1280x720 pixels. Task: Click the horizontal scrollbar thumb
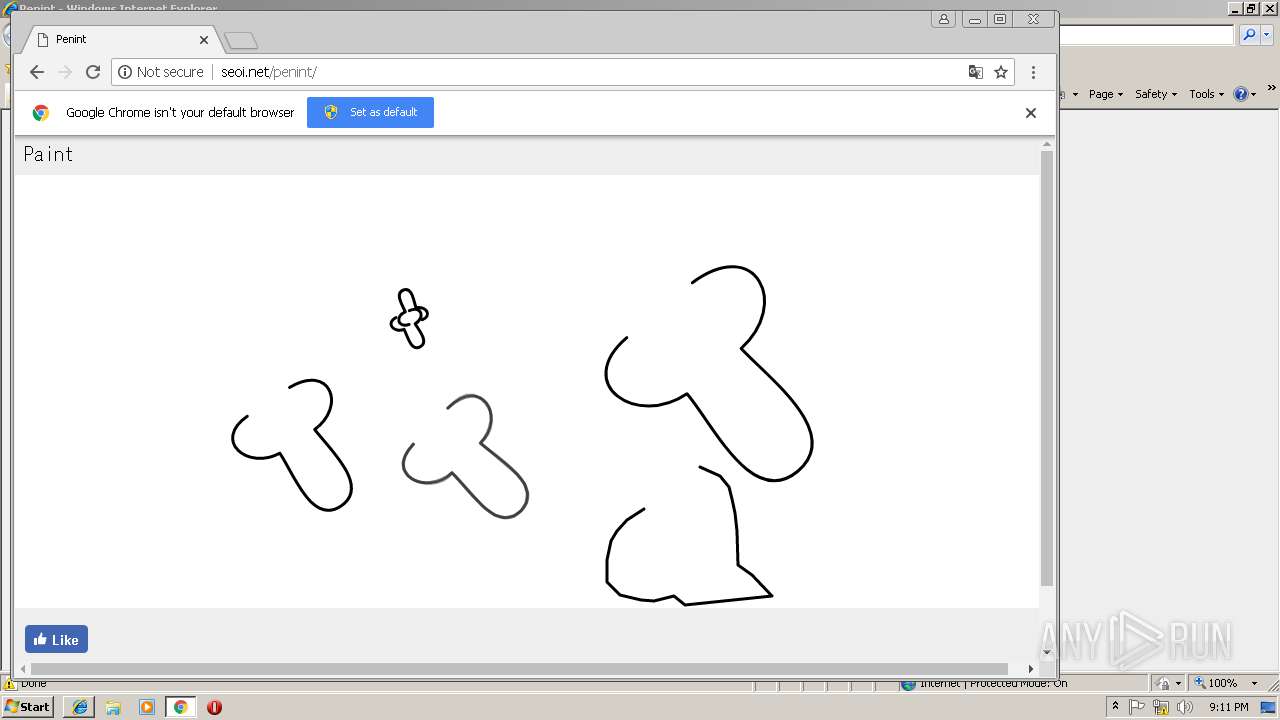tap(519, 669)
